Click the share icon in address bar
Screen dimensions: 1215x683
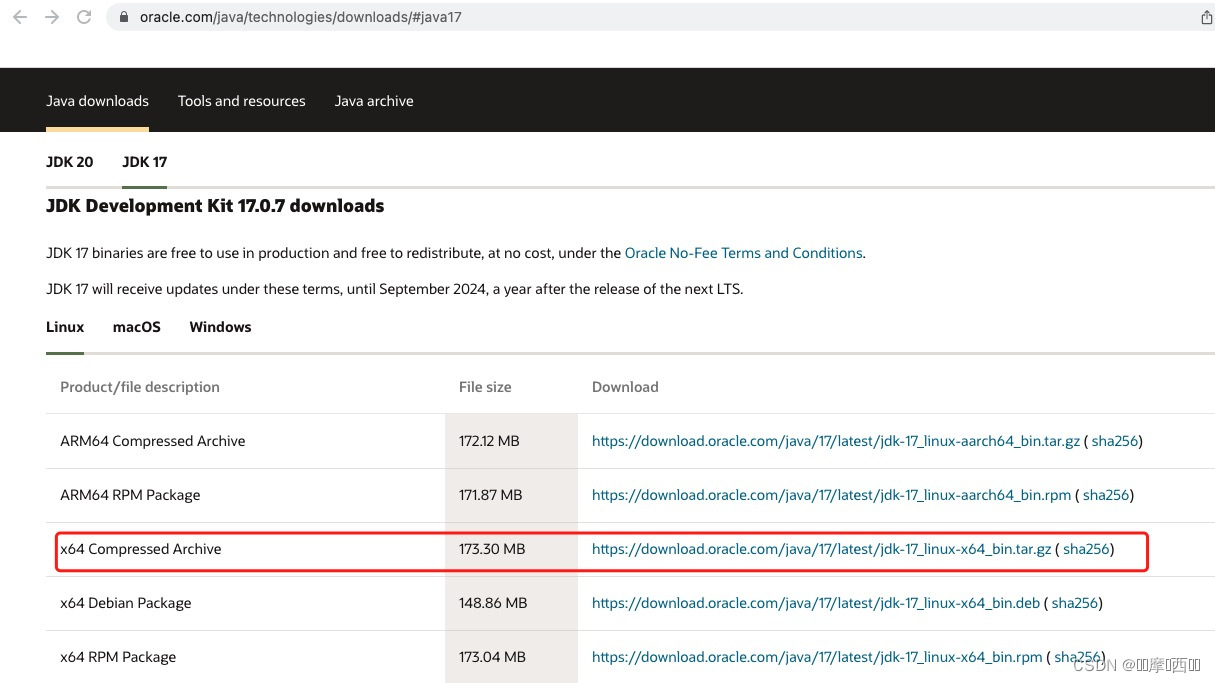coord(1206,17)
